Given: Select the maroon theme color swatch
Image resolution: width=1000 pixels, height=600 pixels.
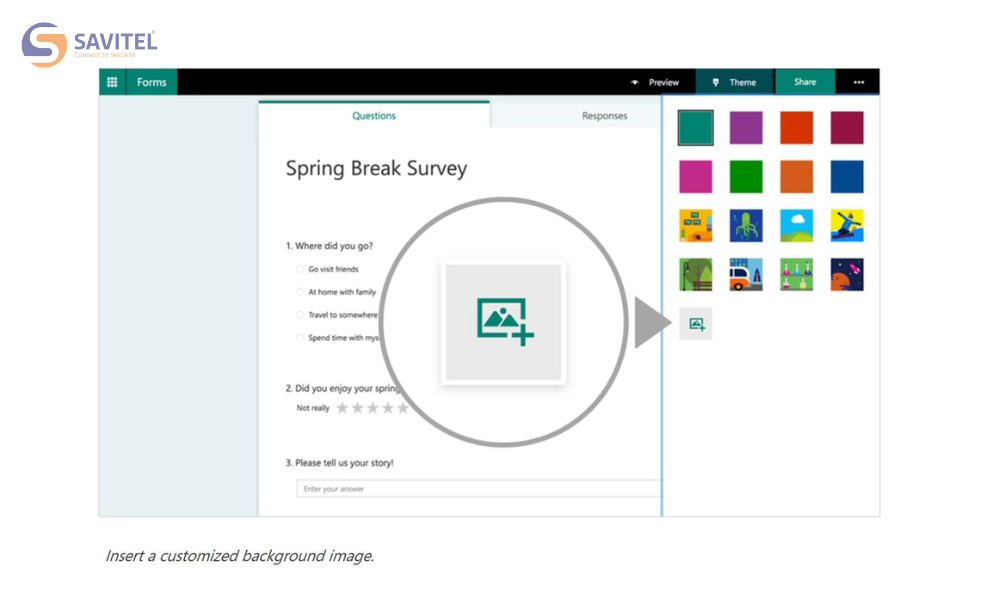Looking at the screenshot, I should (847, 128).
